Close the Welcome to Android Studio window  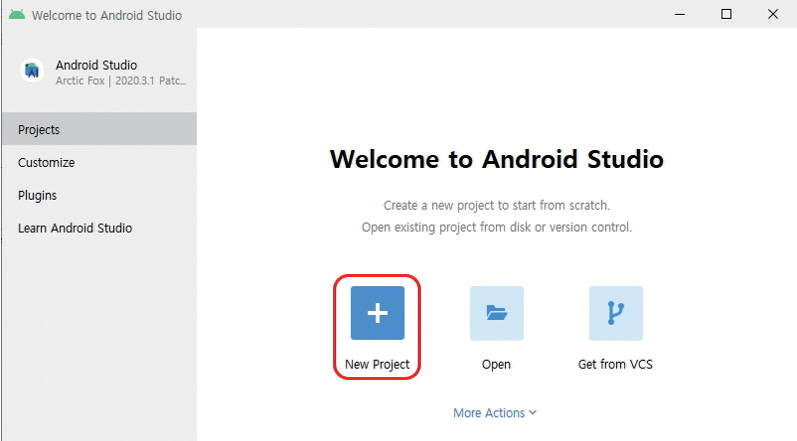point(773,14)
